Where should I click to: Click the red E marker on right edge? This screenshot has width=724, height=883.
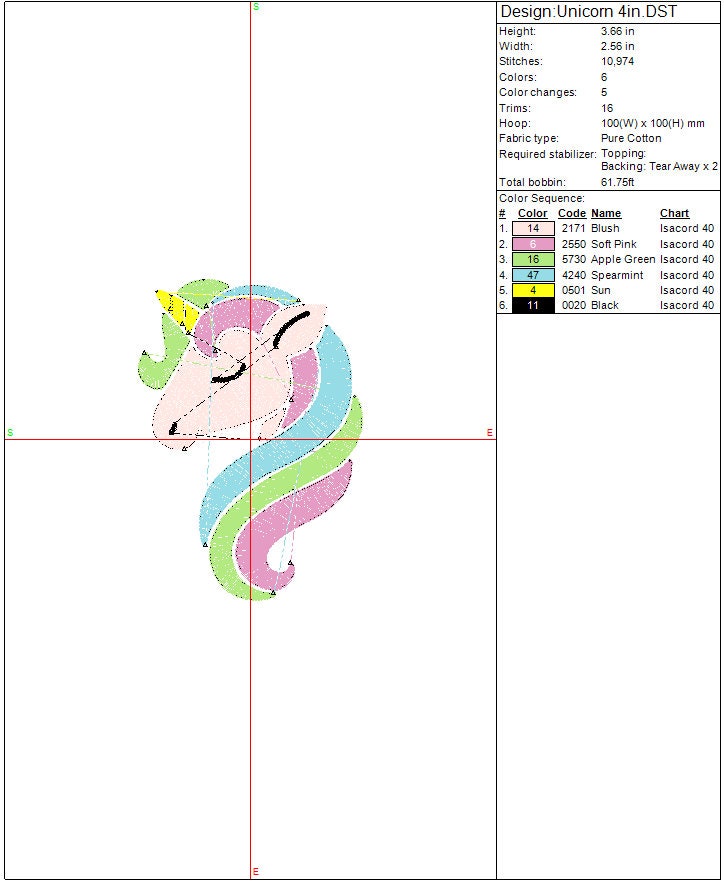click(489, 432)
